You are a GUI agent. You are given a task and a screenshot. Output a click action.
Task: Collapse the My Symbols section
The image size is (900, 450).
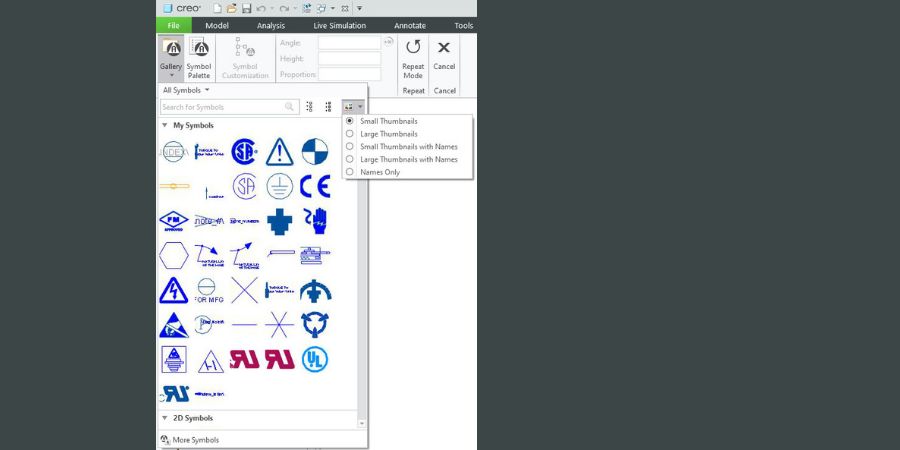[164, 126]
